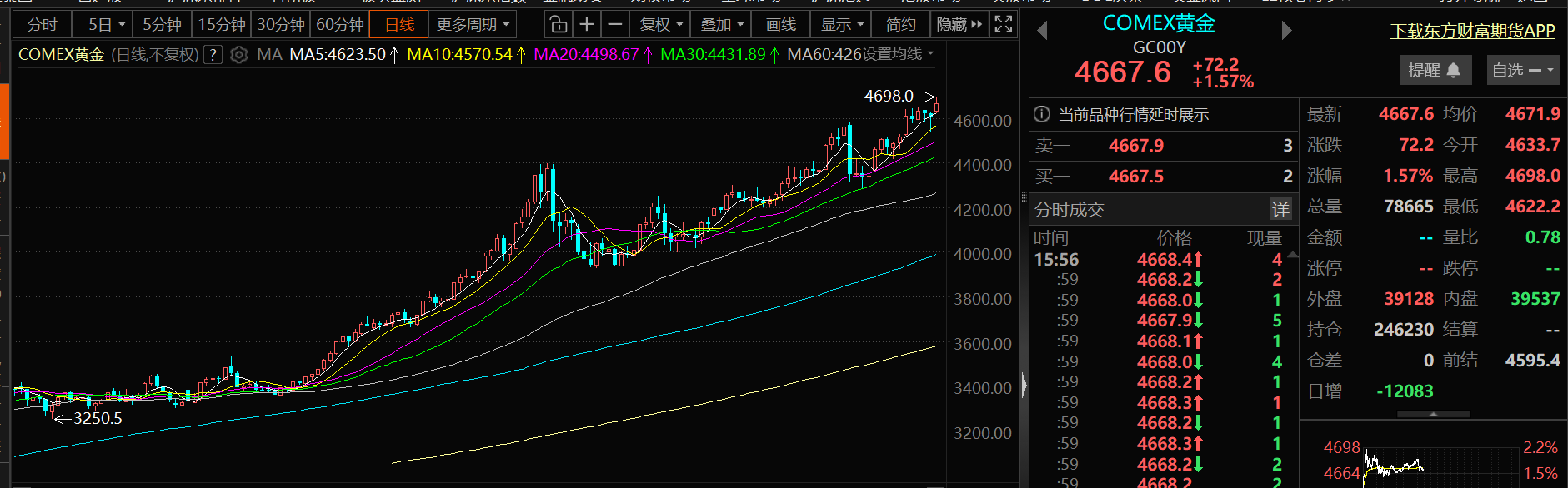
Task: Expand the 复权 adjustment dropdown
Action: pos(661,25)
